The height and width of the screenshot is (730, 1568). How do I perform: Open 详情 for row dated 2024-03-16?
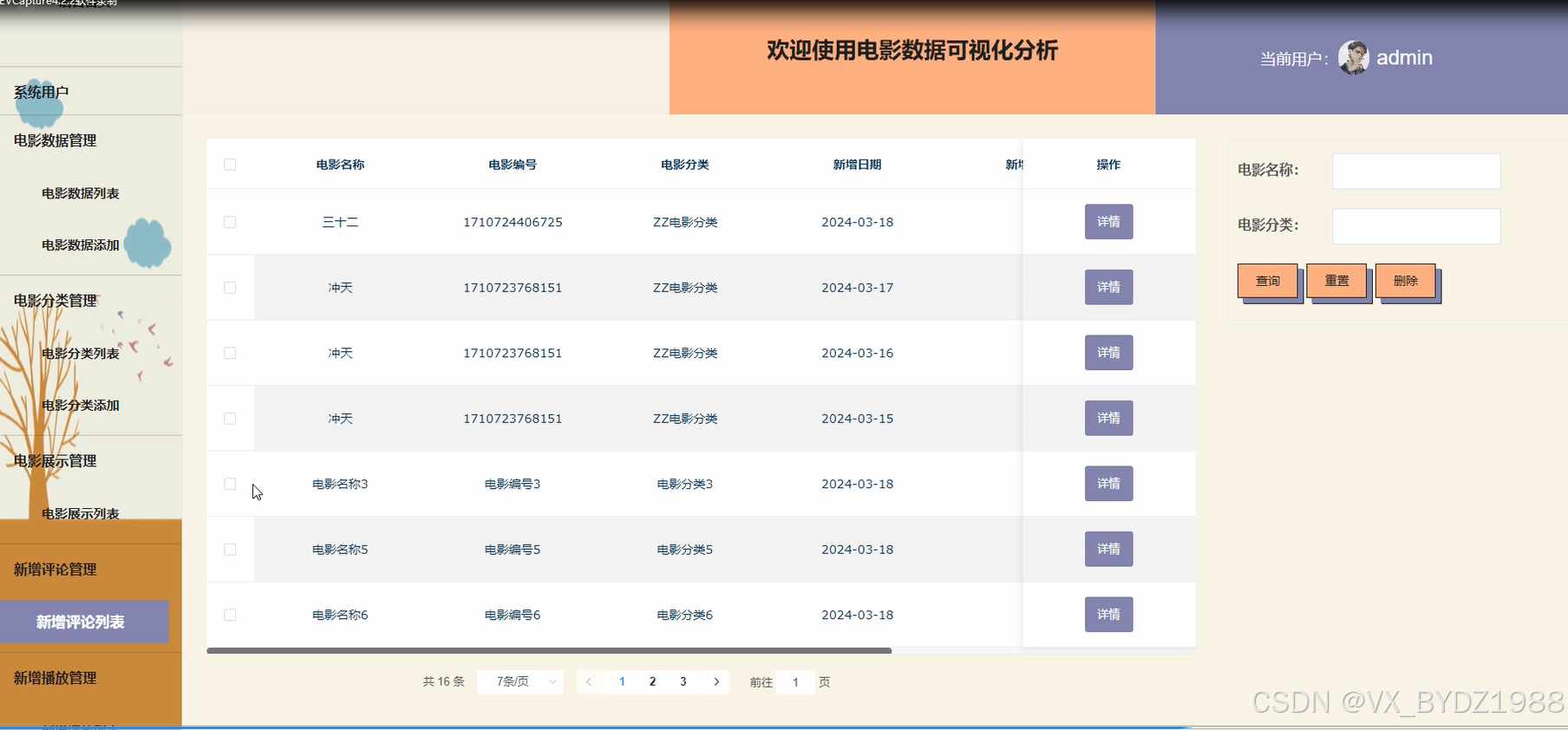(x=1108, y=353)
